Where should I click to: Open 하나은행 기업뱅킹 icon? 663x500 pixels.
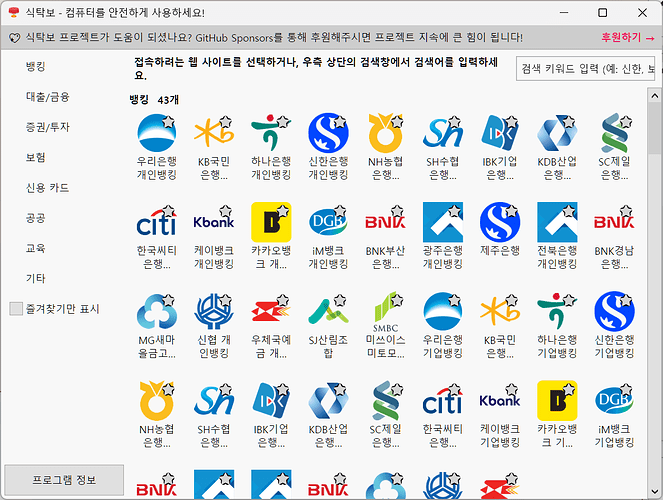click(557, 311)
